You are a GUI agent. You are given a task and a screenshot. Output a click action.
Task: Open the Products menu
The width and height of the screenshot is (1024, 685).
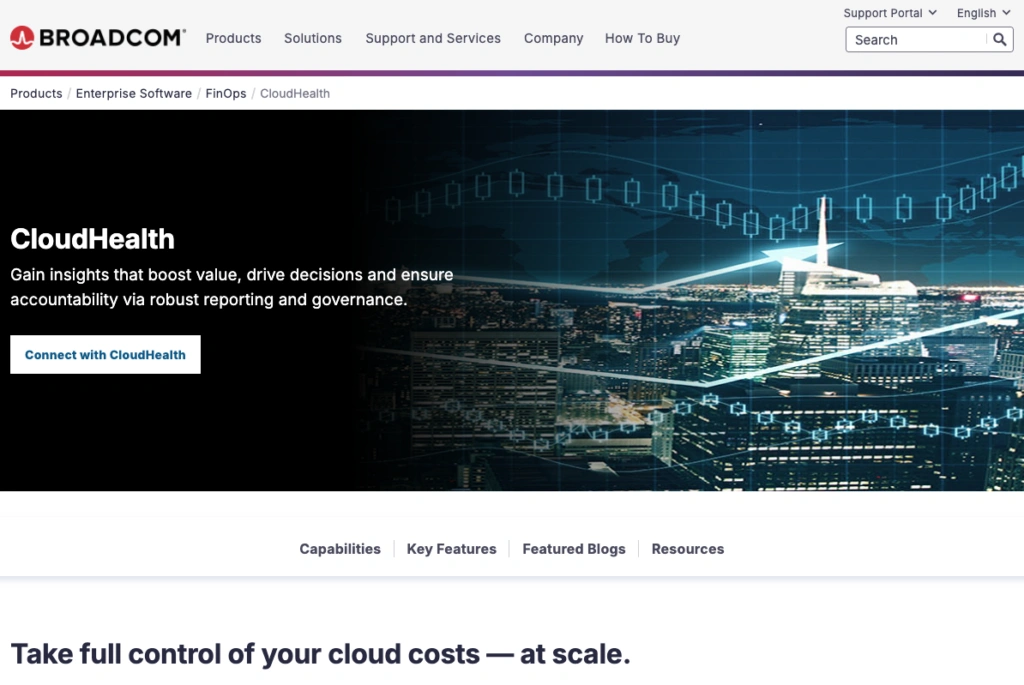233,38
